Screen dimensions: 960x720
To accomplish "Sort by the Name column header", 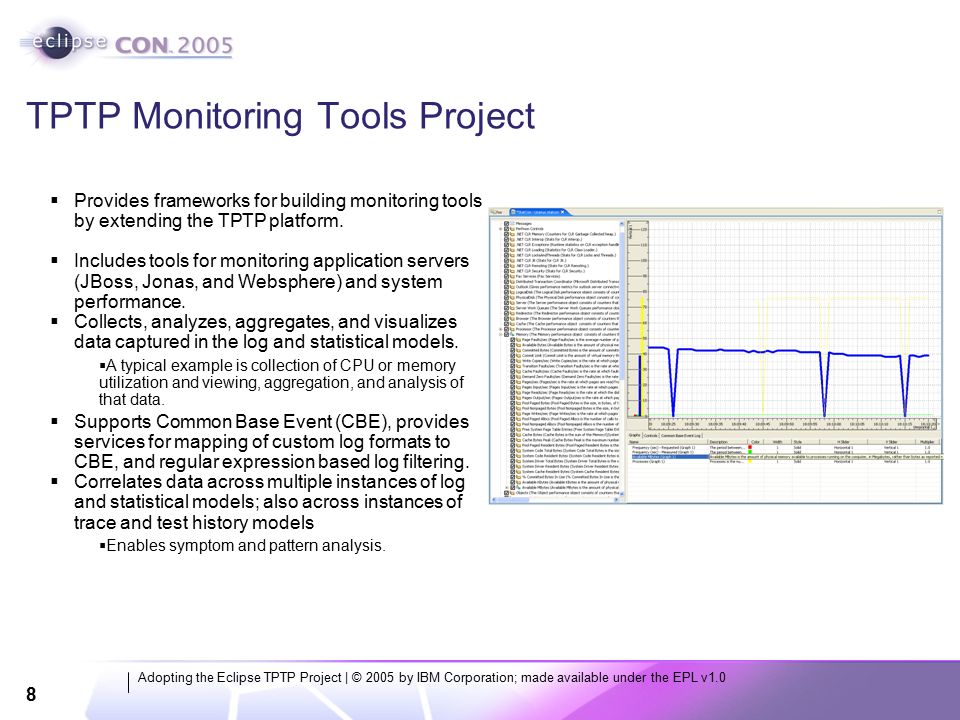I will 668,442.
